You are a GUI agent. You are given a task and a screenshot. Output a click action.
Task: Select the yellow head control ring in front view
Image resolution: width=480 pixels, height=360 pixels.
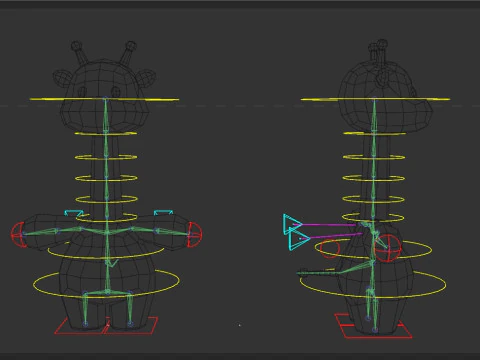tap(104, 99)
